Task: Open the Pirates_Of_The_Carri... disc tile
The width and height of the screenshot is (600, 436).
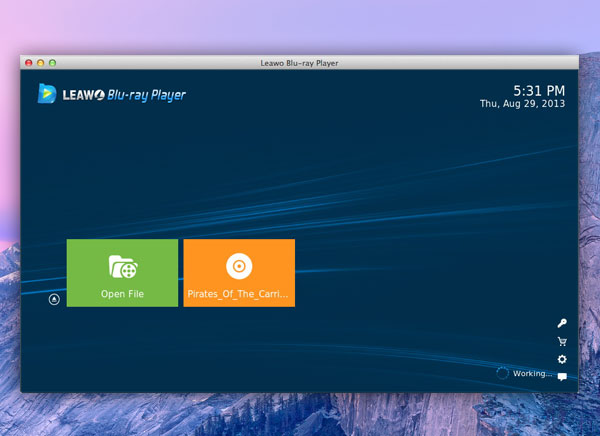Action: coord(239,273)
